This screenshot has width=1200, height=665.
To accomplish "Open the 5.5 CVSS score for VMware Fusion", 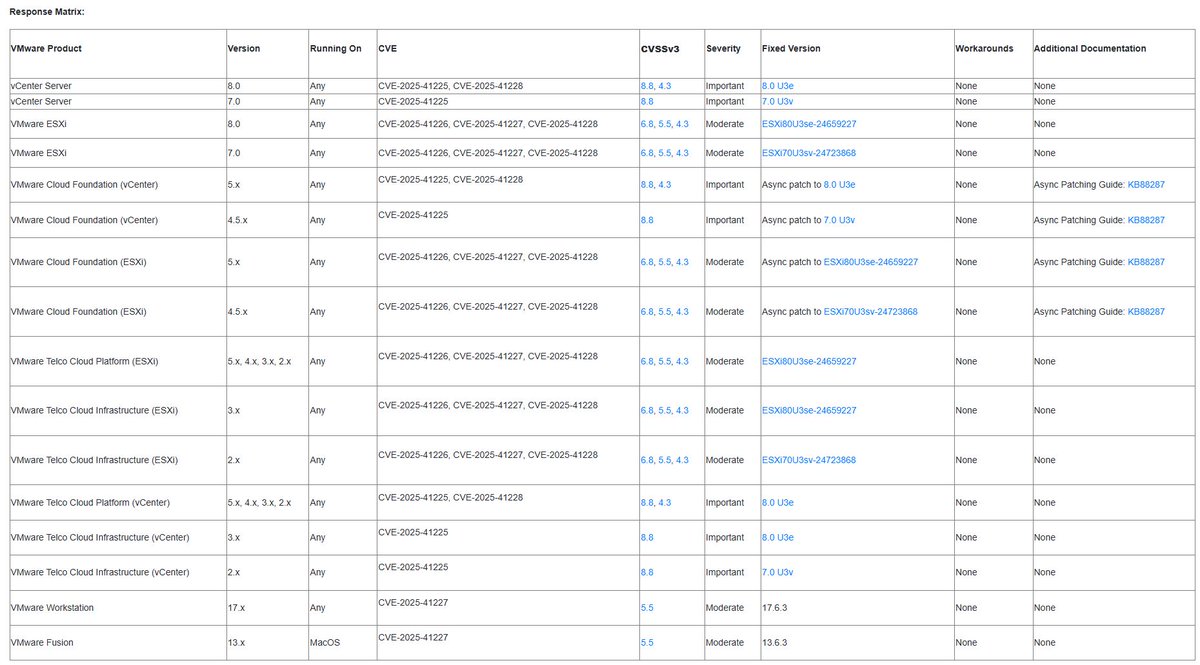I will 647,643.
